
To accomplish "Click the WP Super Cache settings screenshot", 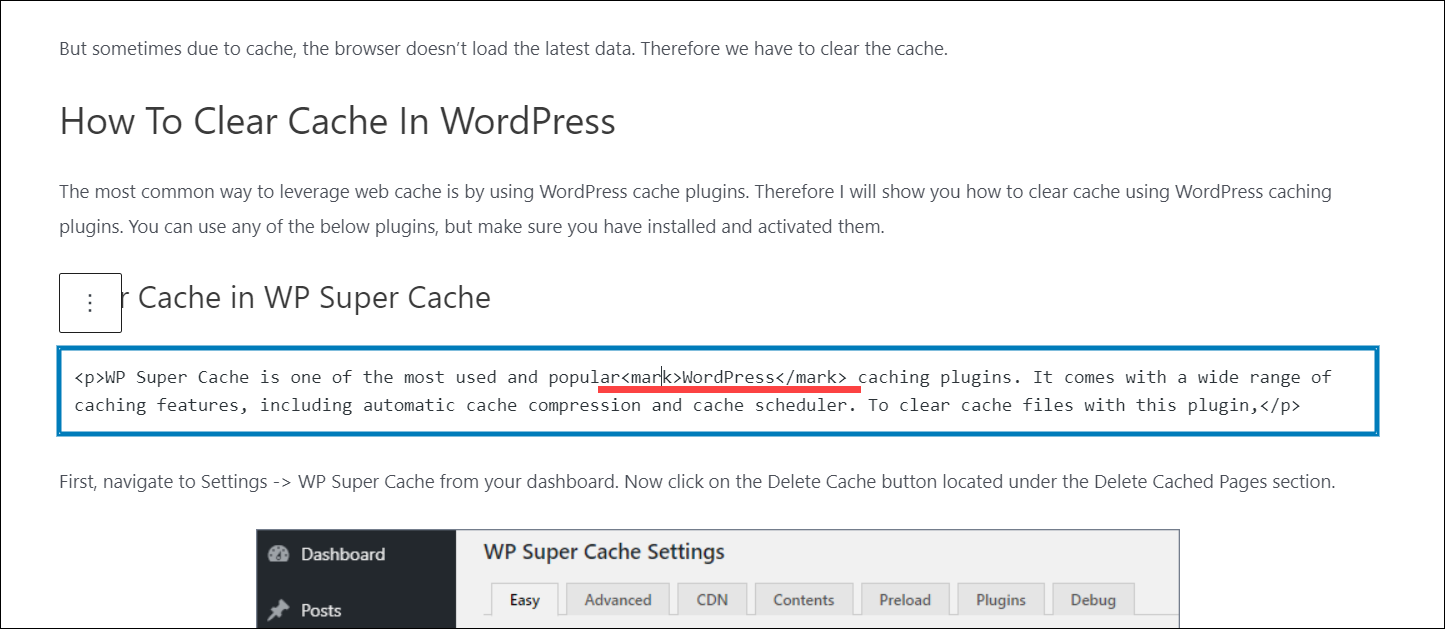I will point(718,579).
